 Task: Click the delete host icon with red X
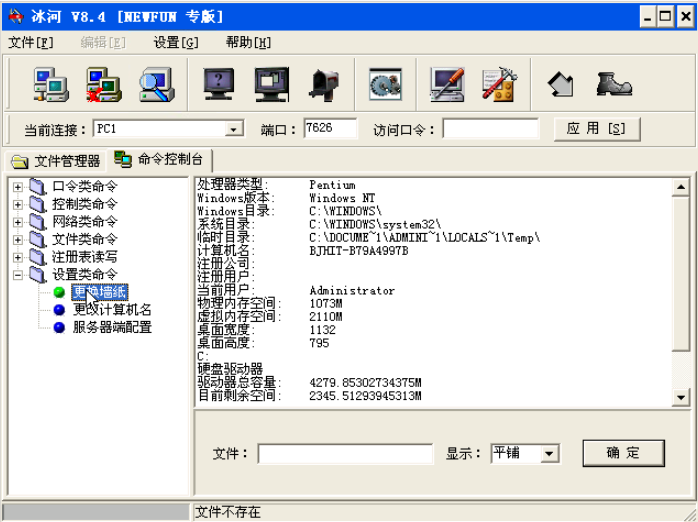[x=104, y=85]
